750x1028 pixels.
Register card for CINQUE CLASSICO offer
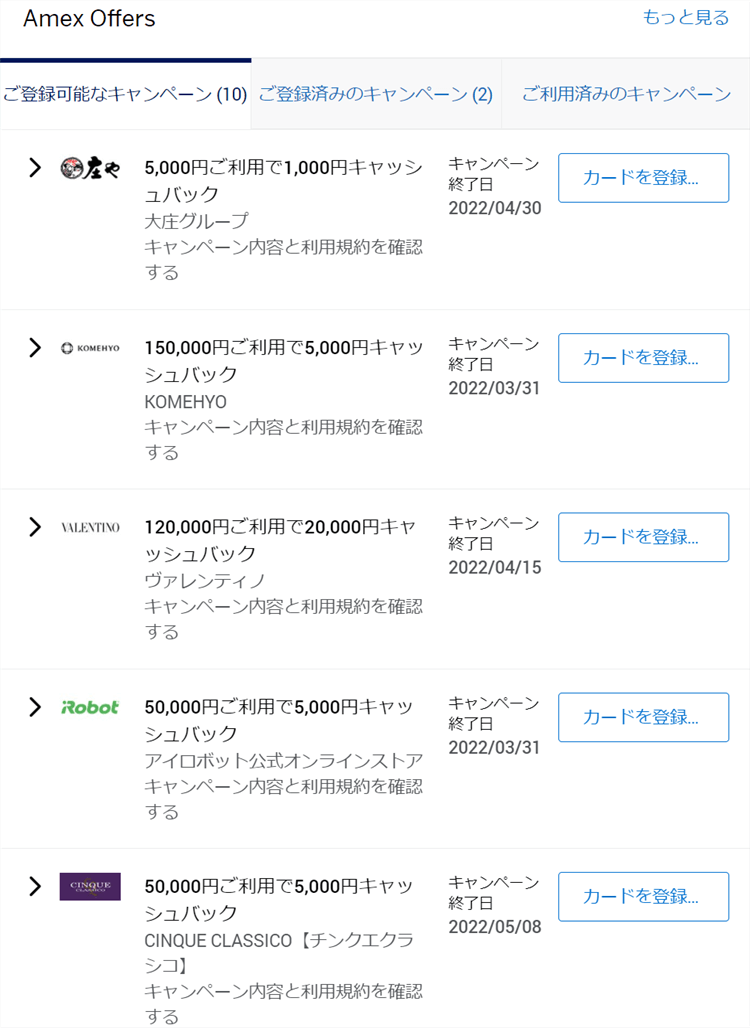643,896
